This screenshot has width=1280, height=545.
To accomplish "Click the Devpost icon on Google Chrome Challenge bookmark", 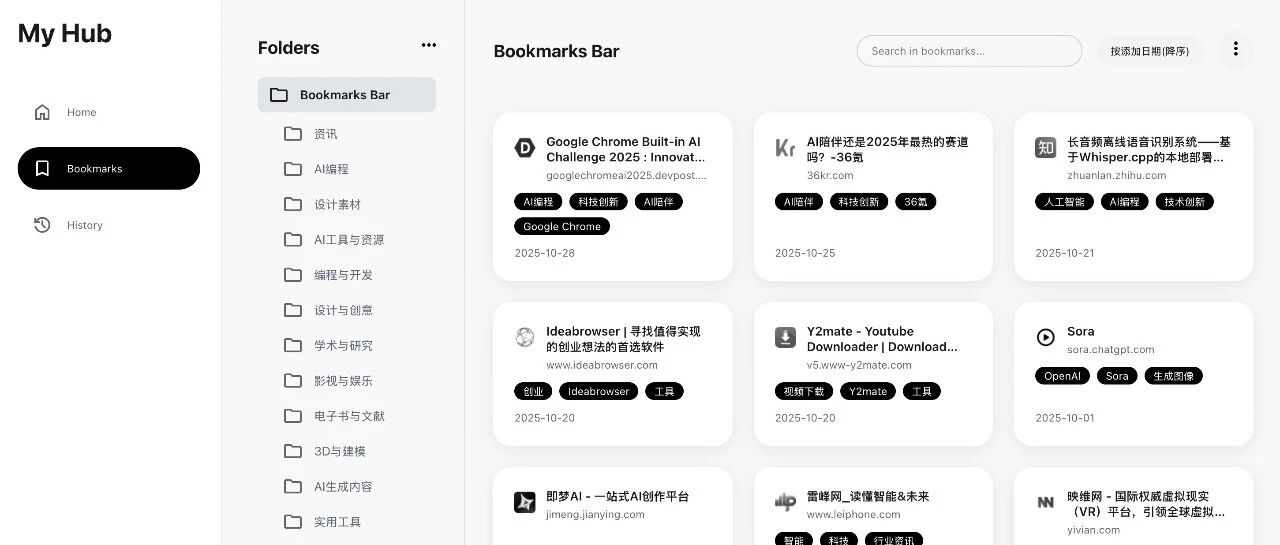I will click(524, 148).
